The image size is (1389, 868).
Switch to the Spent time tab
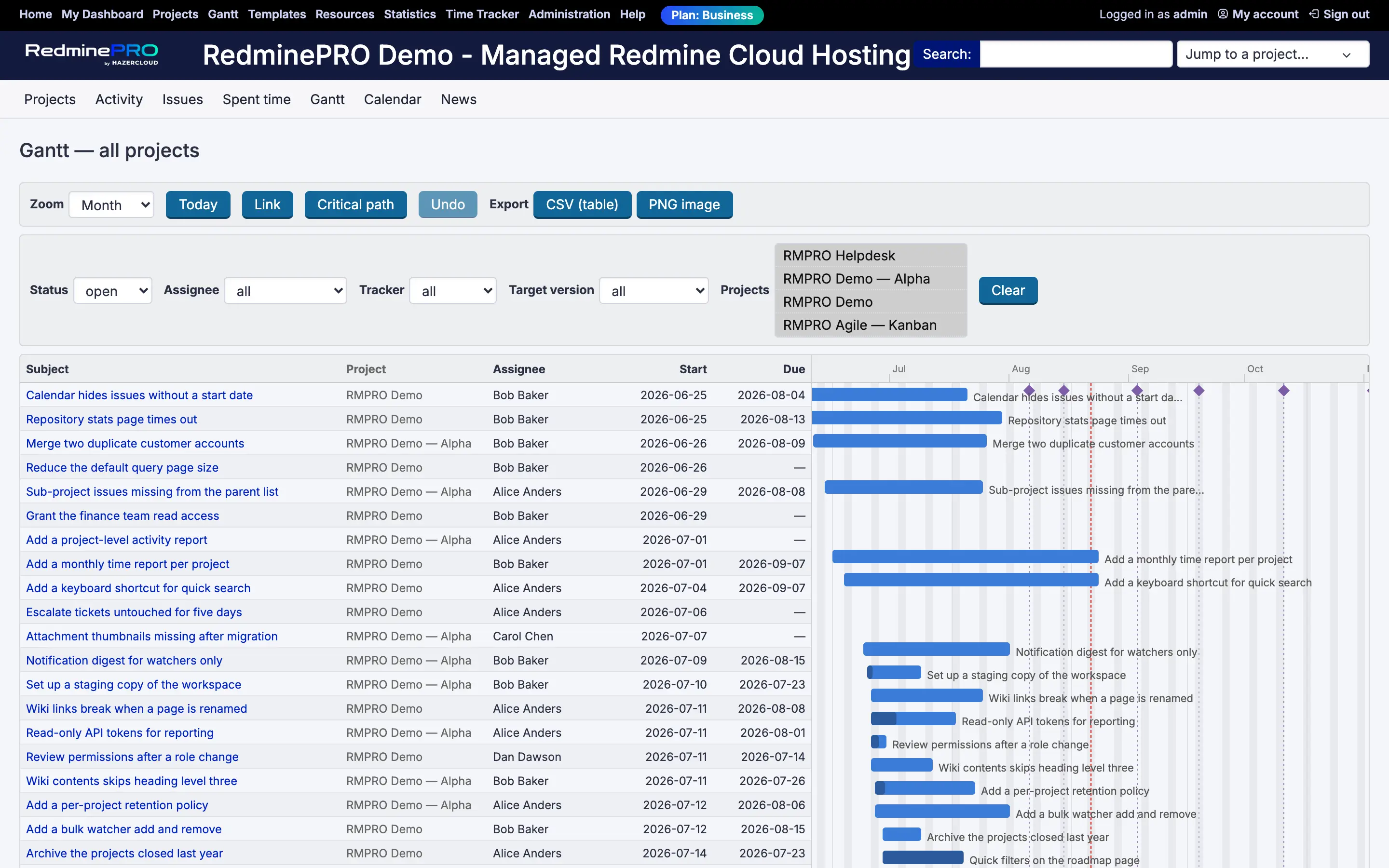[x=257, y=99]
